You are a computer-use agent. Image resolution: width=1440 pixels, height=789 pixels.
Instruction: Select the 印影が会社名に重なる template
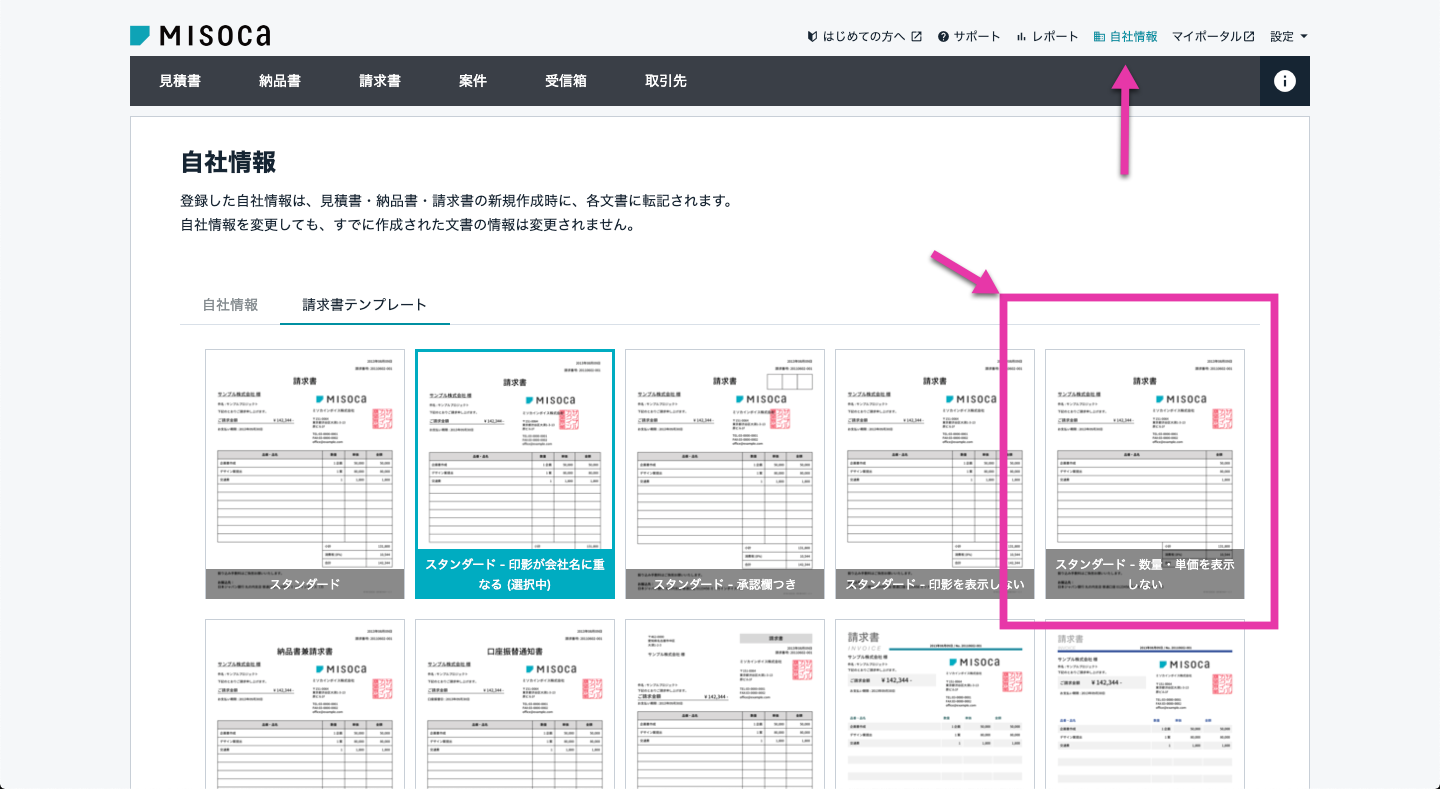pyautogui.click(x=515, y=474)
